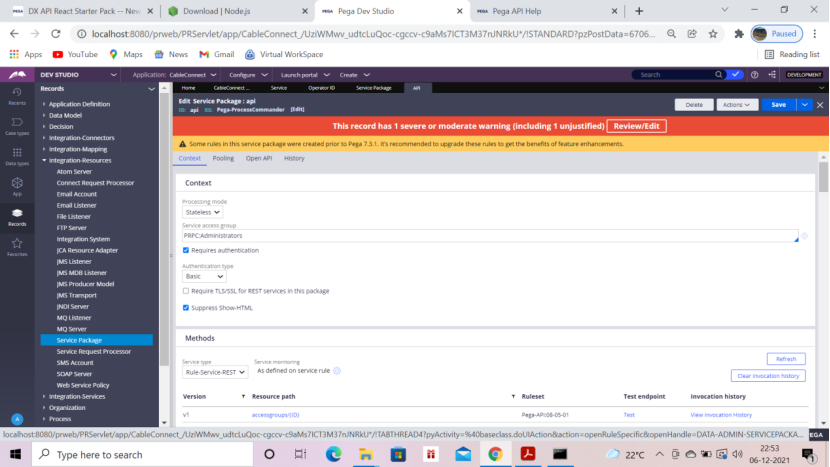Viewport: 830px width, 467px height.
Task: Open the Configure menu
Action: pyautogui.click(x=248, y=75)
